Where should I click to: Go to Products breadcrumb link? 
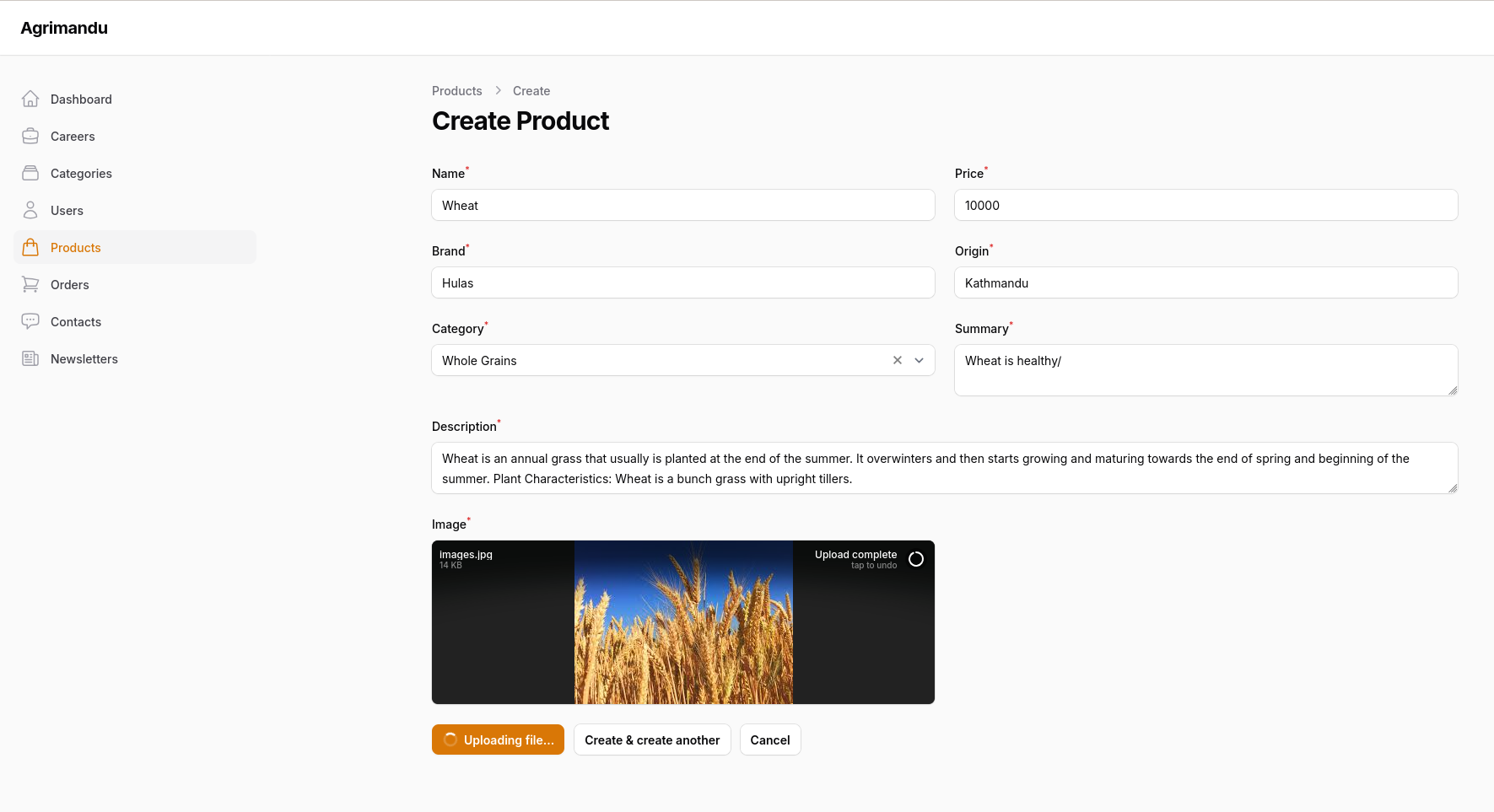click(457, 91)
